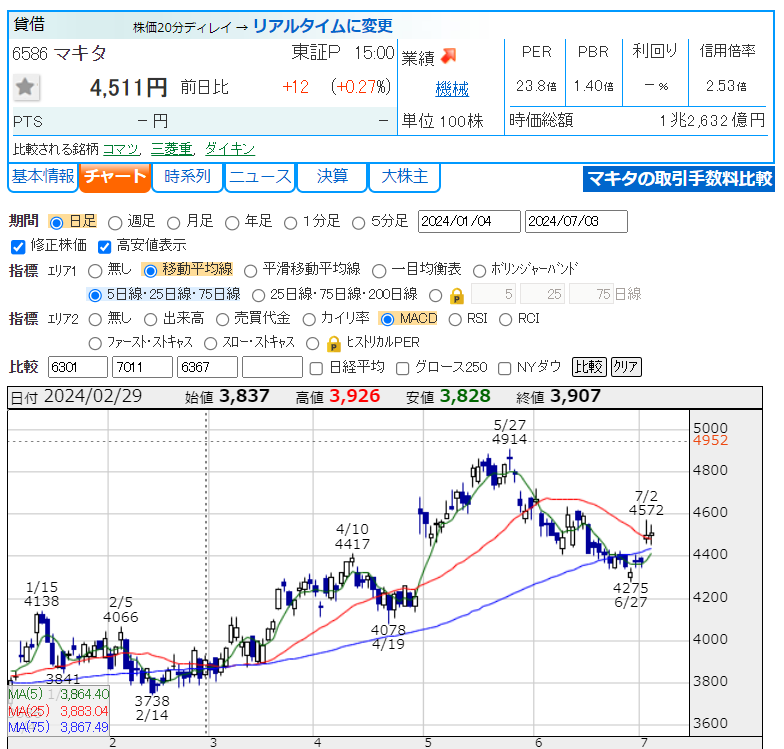The image size is (784, 749).
Task: Click the 5/27 4914 high marker on chart
Action: [510, 432]
